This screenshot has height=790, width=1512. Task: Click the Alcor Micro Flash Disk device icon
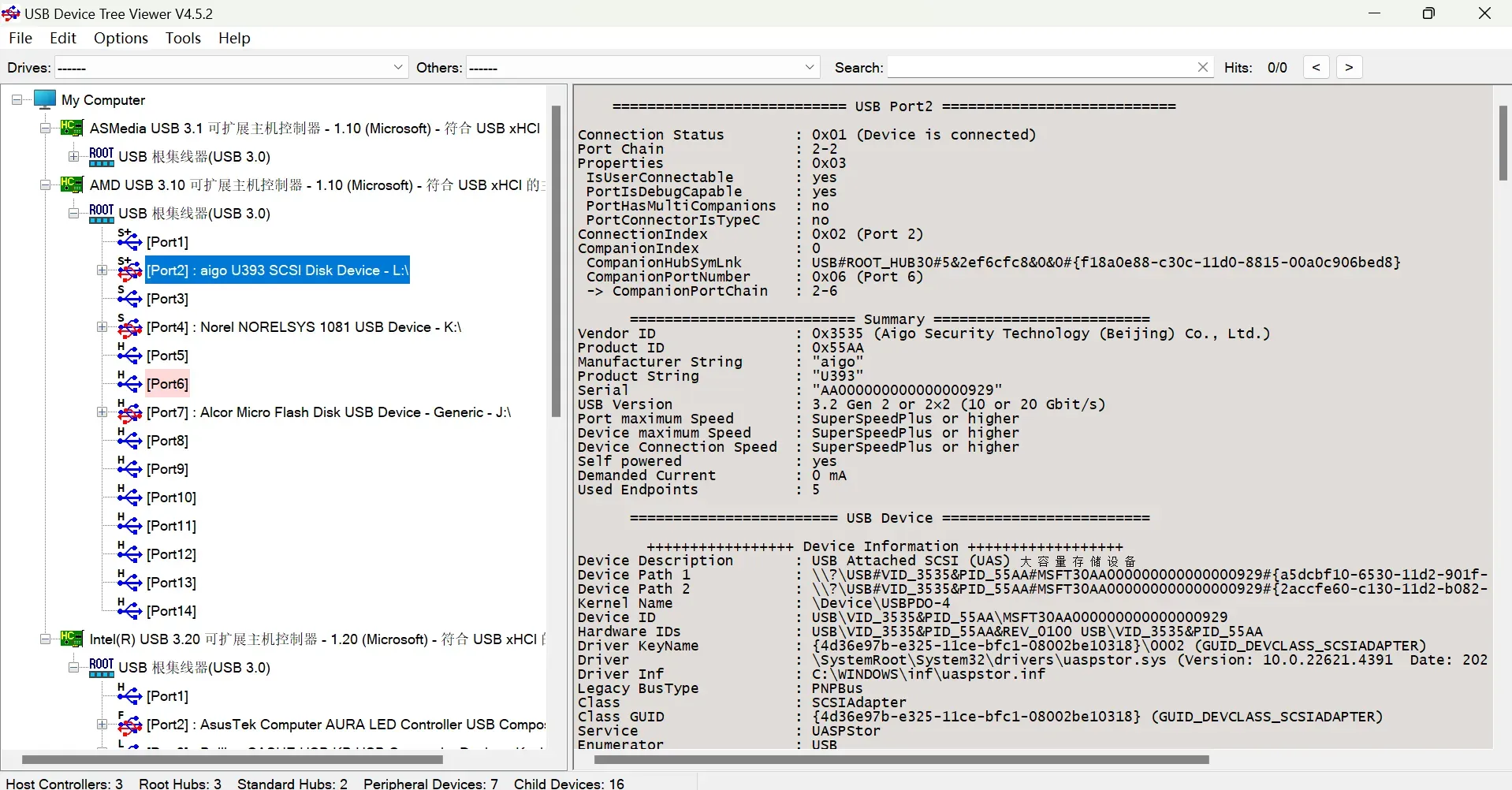129,412
